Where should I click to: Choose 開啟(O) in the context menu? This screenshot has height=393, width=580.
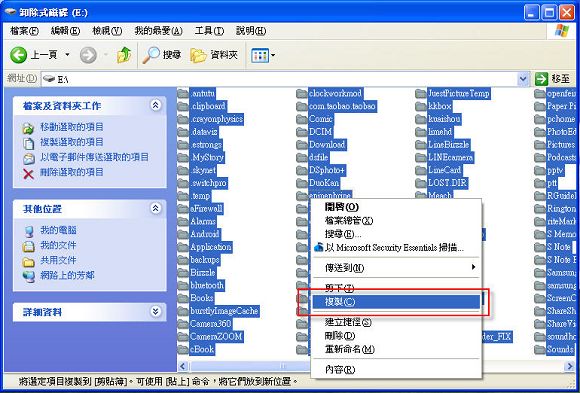pos(396,207)
